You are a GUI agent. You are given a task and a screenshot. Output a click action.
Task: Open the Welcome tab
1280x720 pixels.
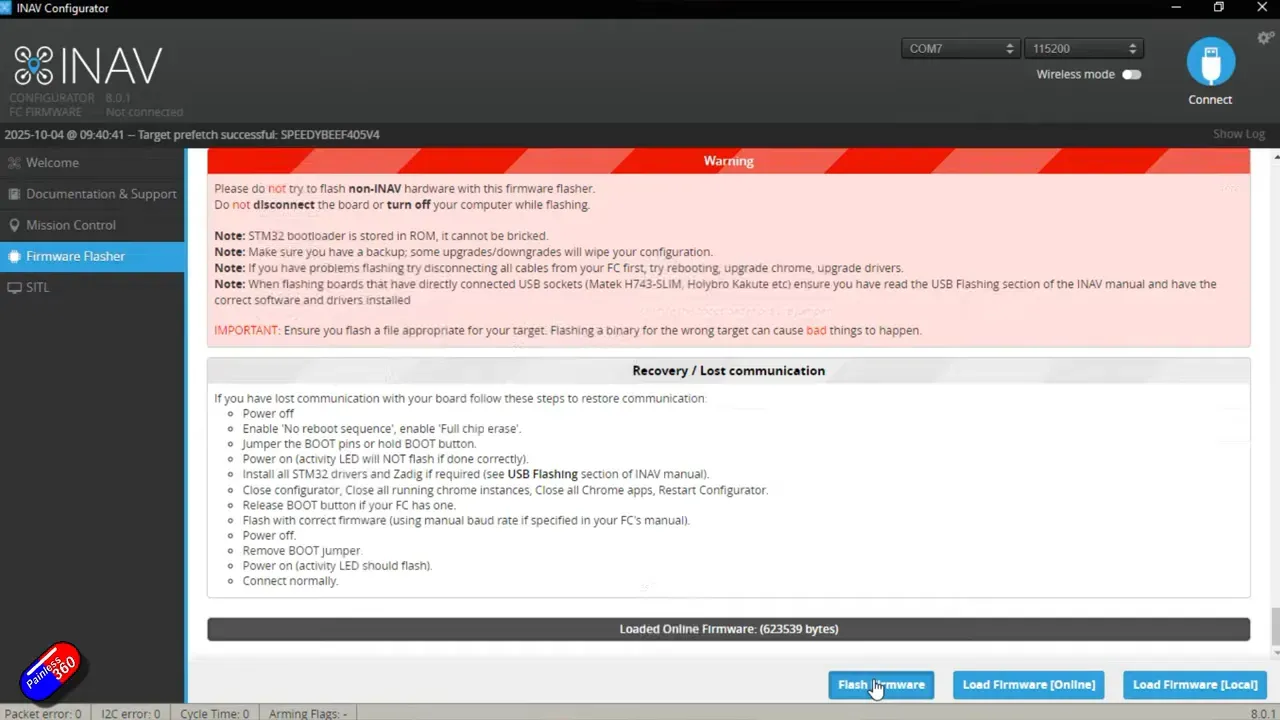pyautogui.click(x=52, y=163)
